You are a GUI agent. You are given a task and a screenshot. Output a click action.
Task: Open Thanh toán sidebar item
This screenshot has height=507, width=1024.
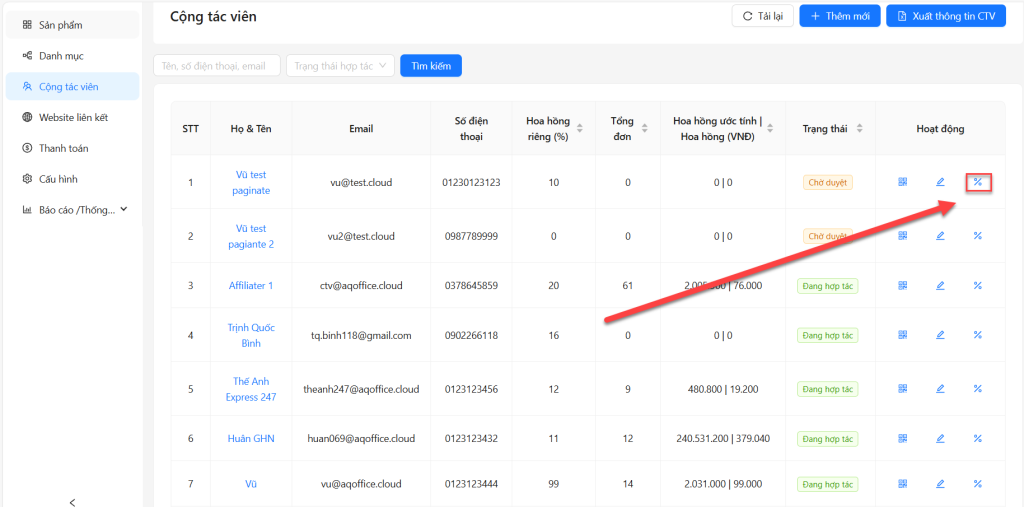click(x=63, y=148)
